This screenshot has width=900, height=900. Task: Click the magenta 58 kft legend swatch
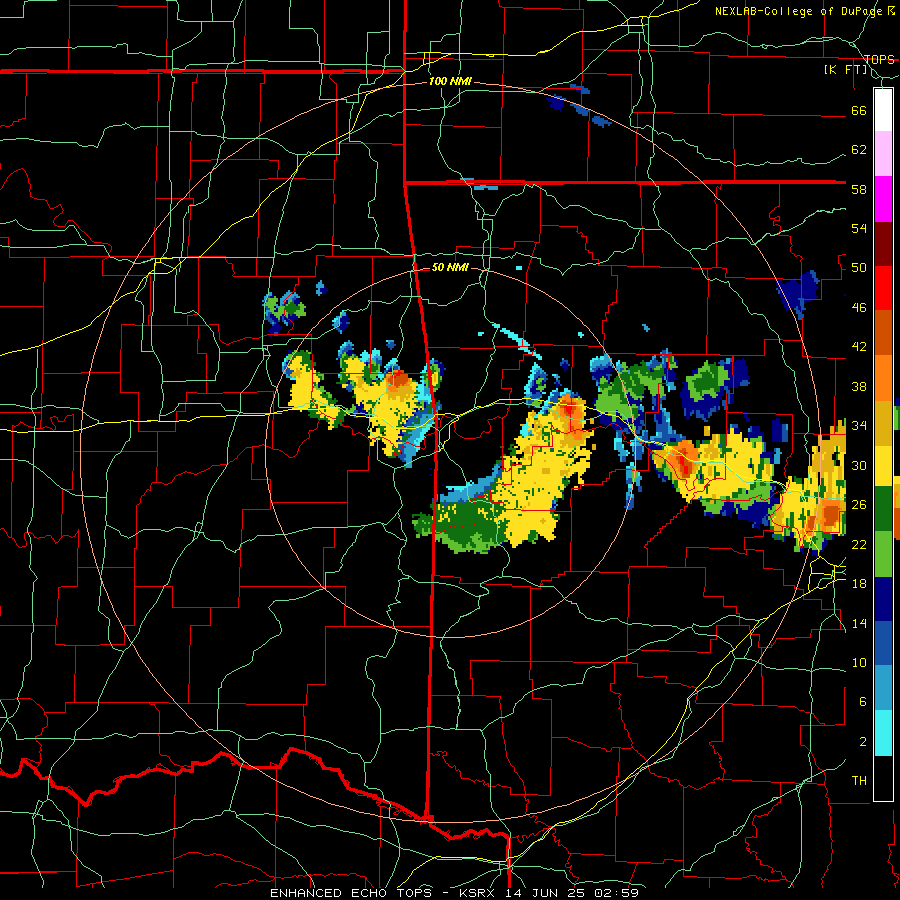pos(883,199)
